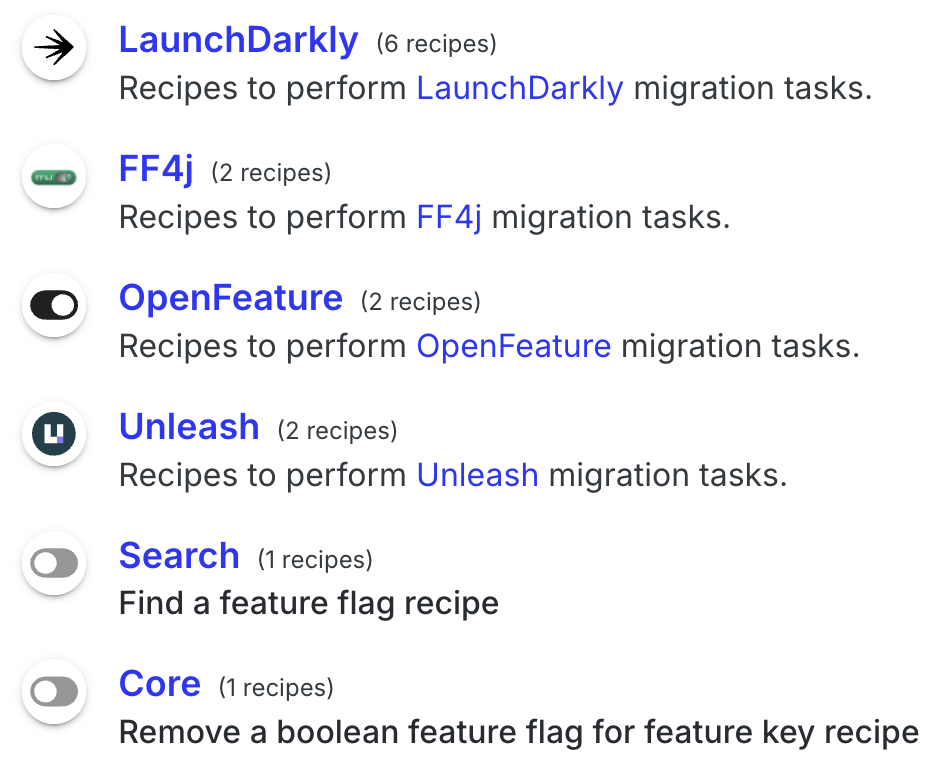Follow the inline Unleash link in description

tap(477, 475)
